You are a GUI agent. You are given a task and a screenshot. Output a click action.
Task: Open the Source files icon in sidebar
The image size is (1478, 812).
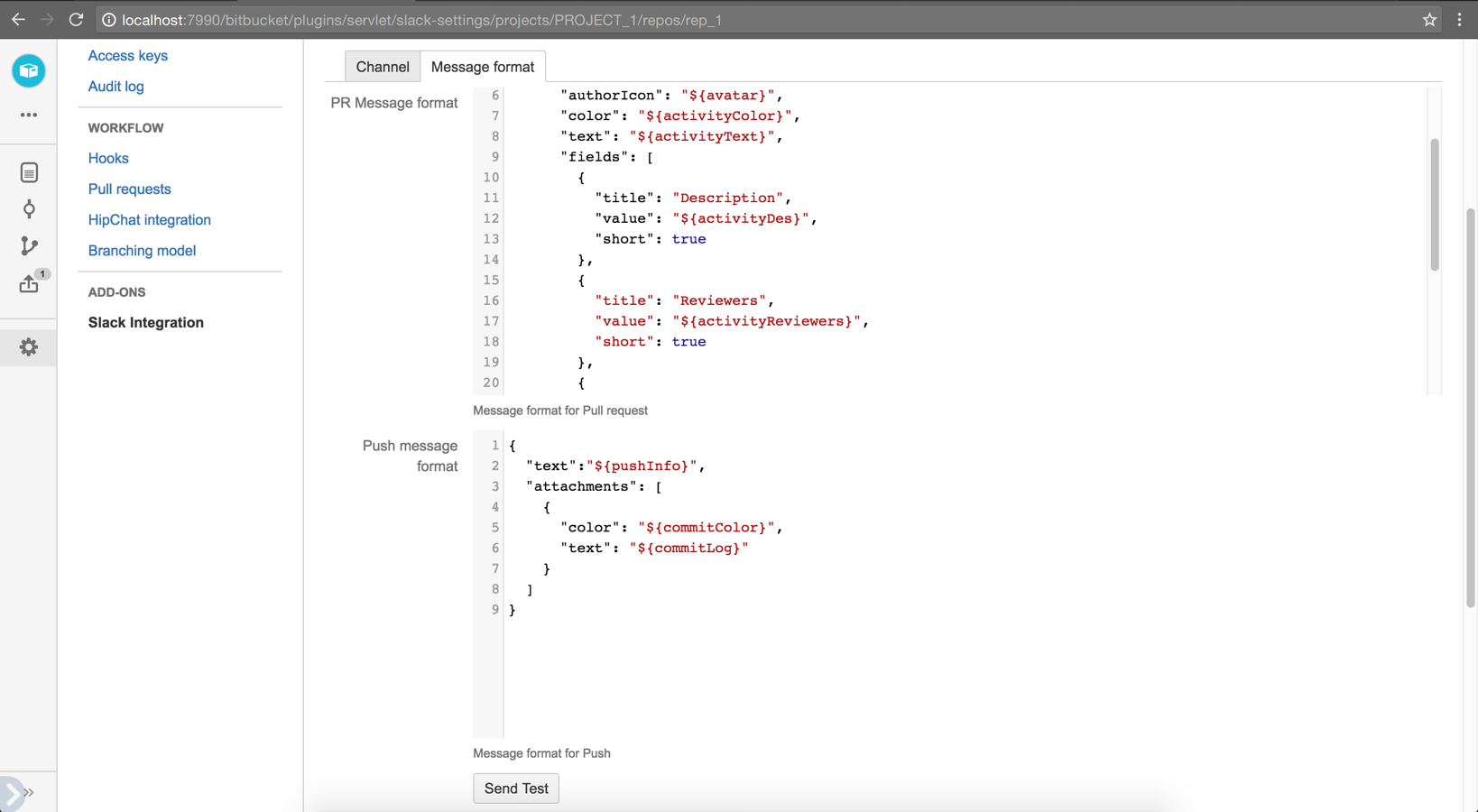[29, 172]
